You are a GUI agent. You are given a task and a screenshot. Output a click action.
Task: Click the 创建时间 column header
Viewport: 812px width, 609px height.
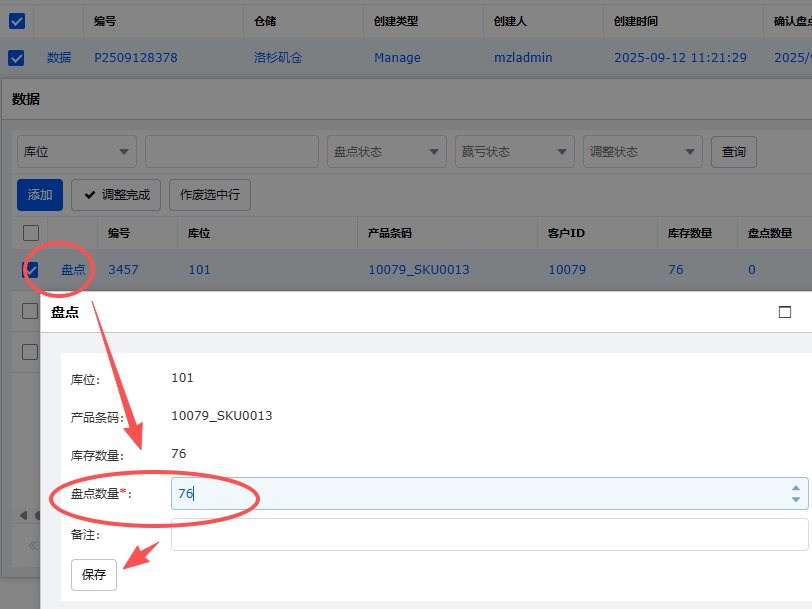coord(635,21)
